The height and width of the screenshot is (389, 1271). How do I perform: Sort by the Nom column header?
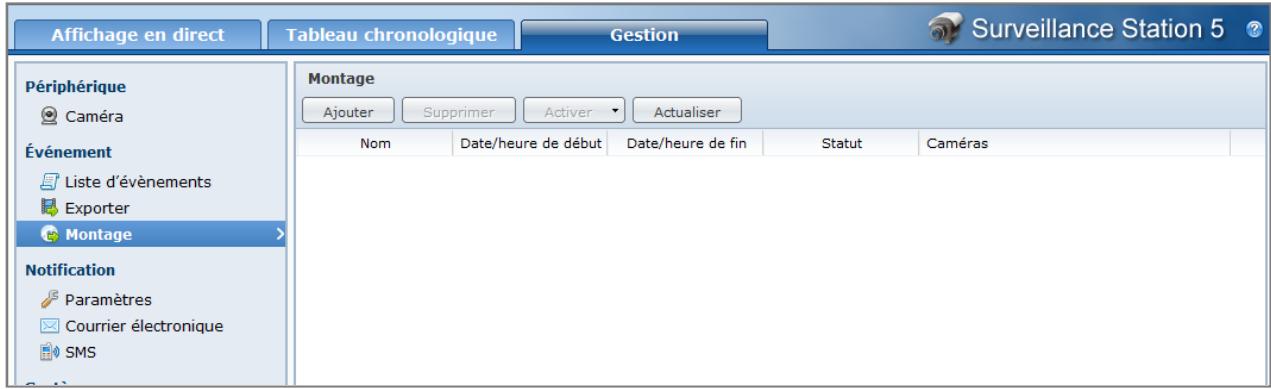point(374,144)
